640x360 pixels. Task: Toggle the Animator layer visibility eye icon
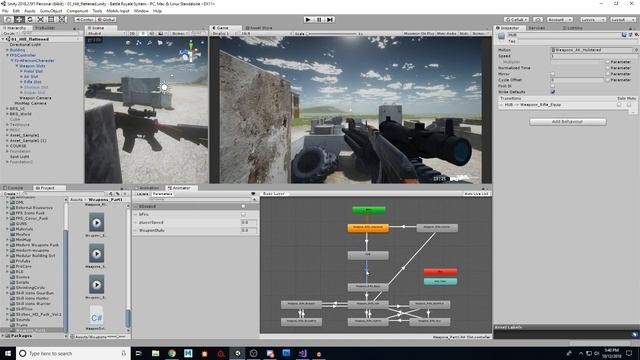point(253,193)
